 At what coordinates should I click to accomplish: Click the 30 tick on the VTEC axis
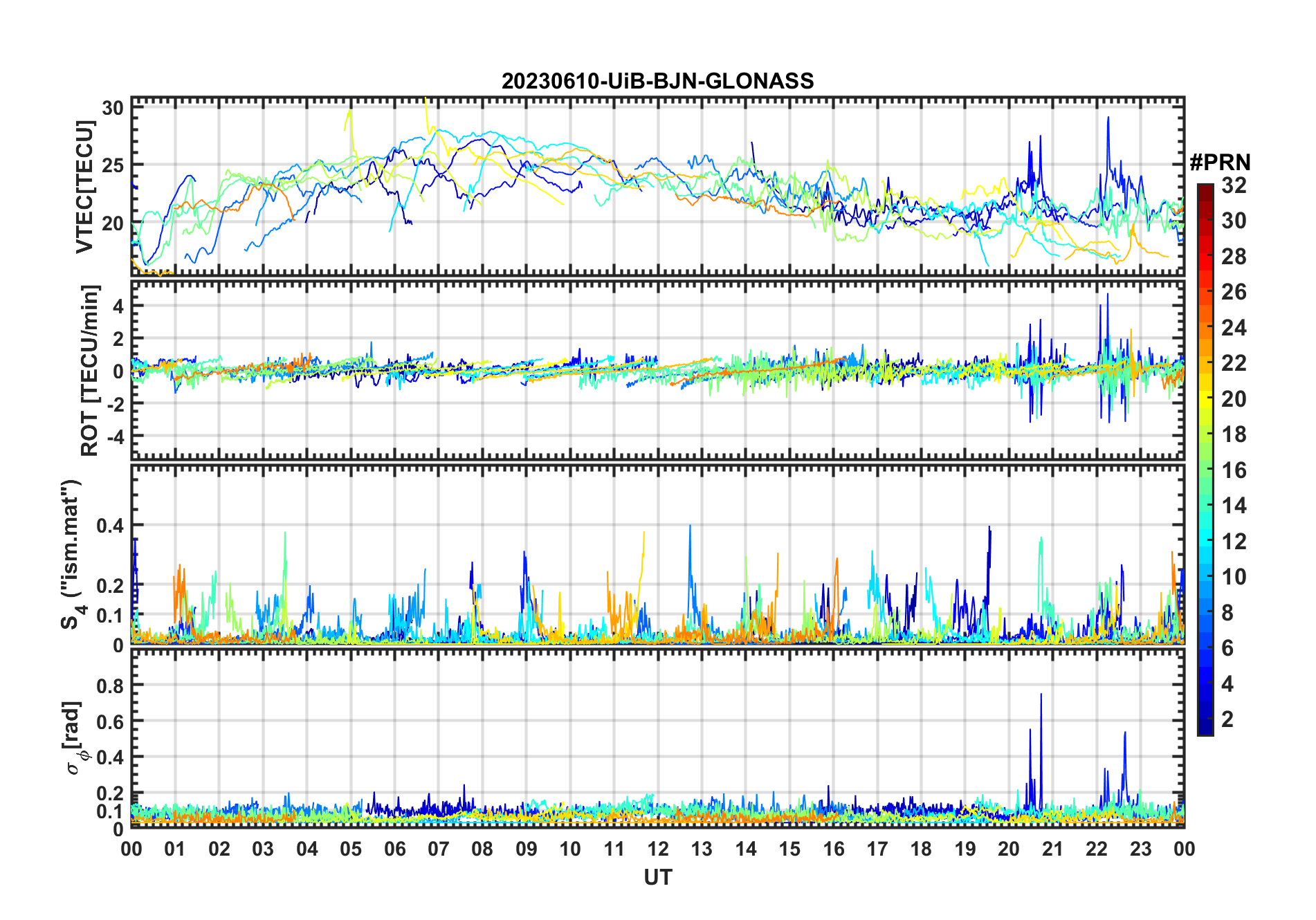(x=113, y=108)
